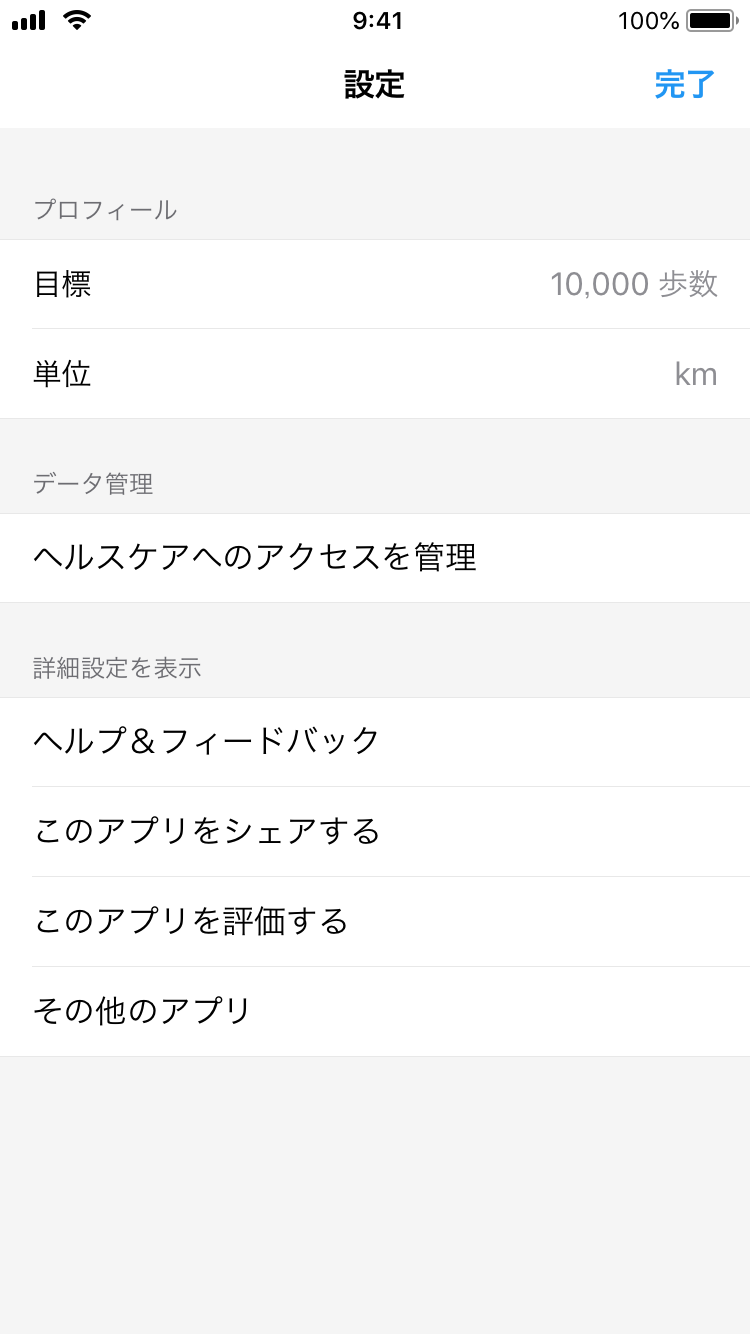Tap the 100% battery percentage

[648, 20]
